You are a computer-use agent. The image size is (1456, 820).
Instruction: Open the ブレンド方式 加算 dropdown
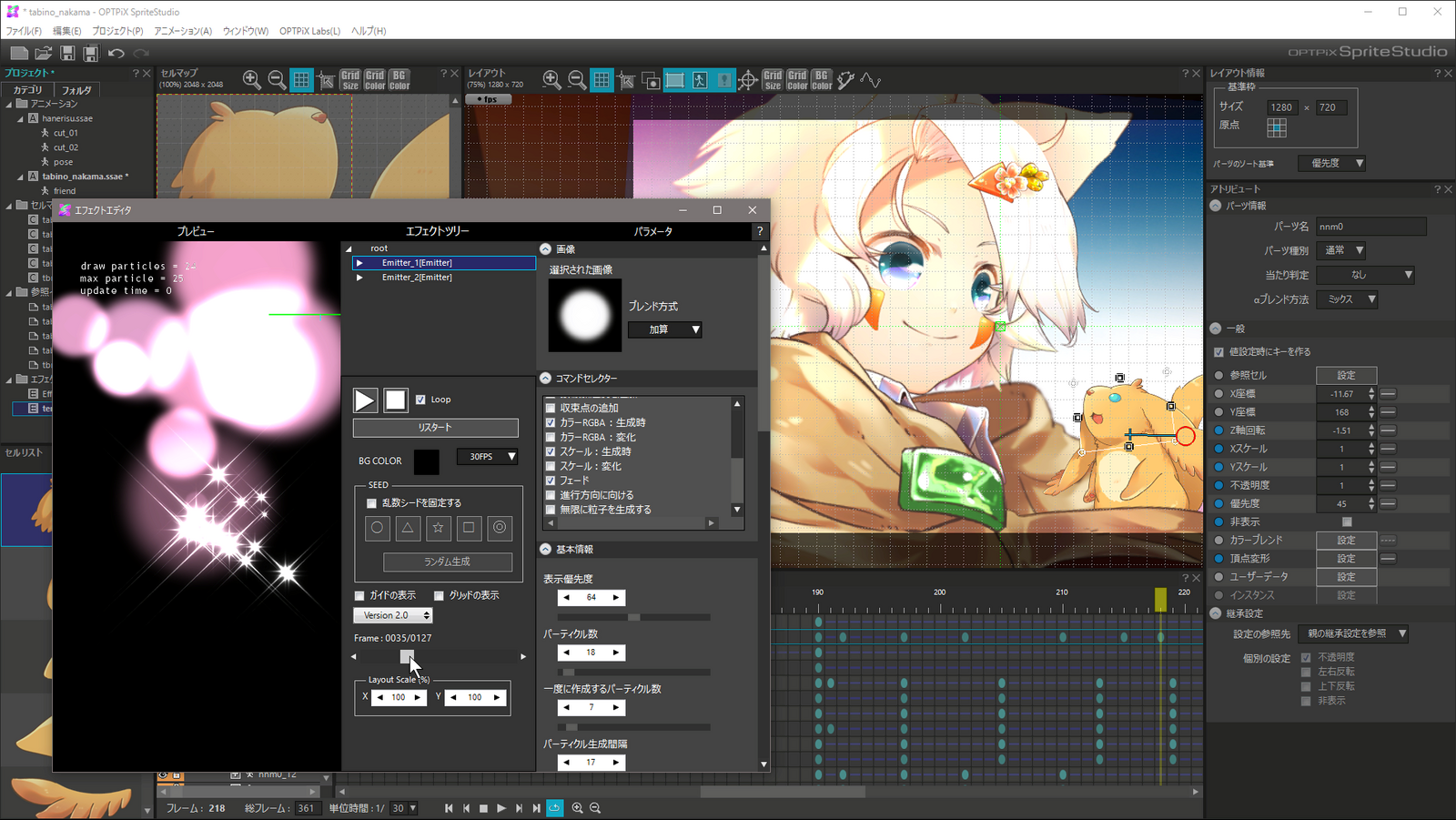[x=664, y=329]
